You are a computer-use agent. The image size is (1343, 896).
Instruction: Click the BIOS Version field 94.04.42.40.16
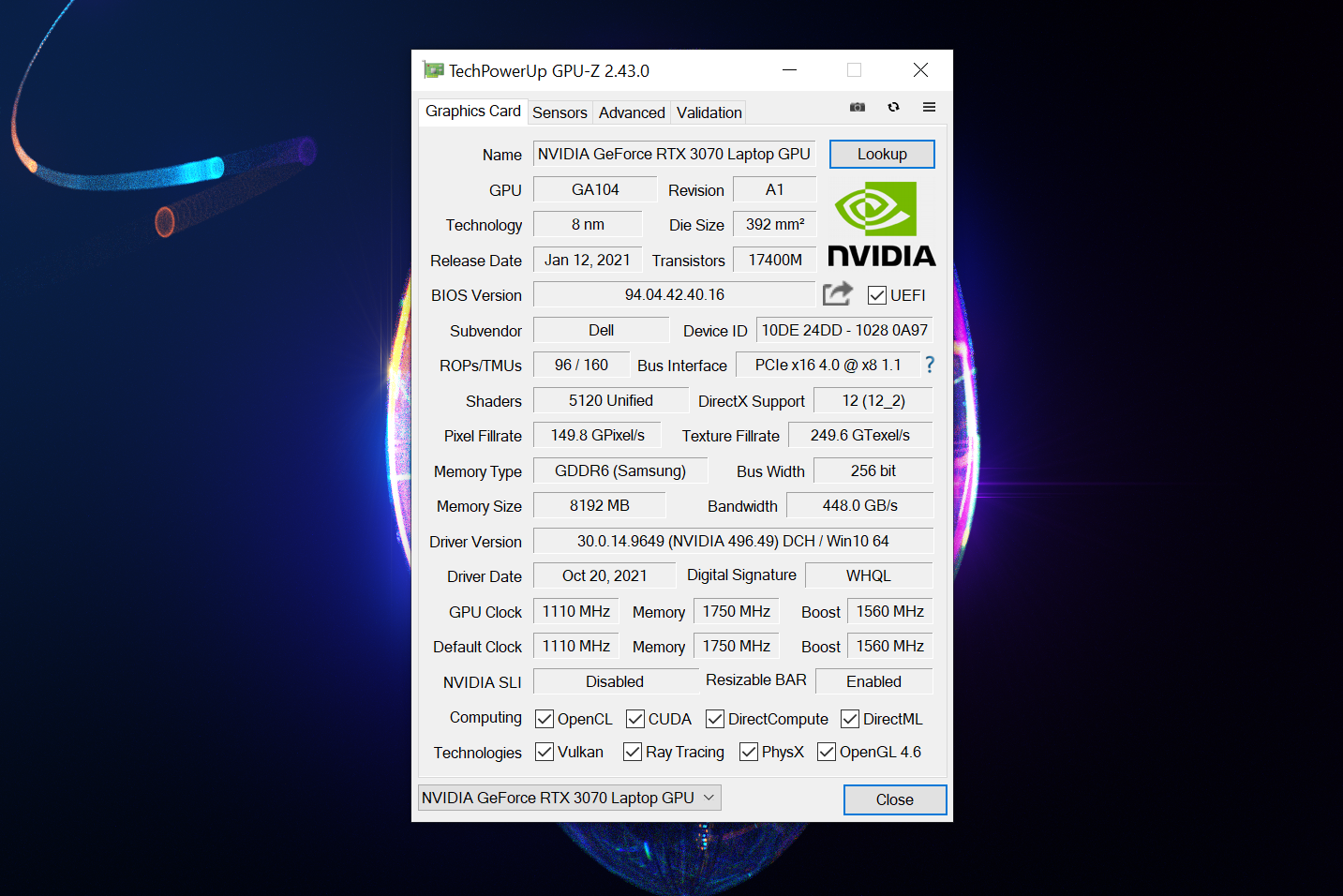point(674,294)
